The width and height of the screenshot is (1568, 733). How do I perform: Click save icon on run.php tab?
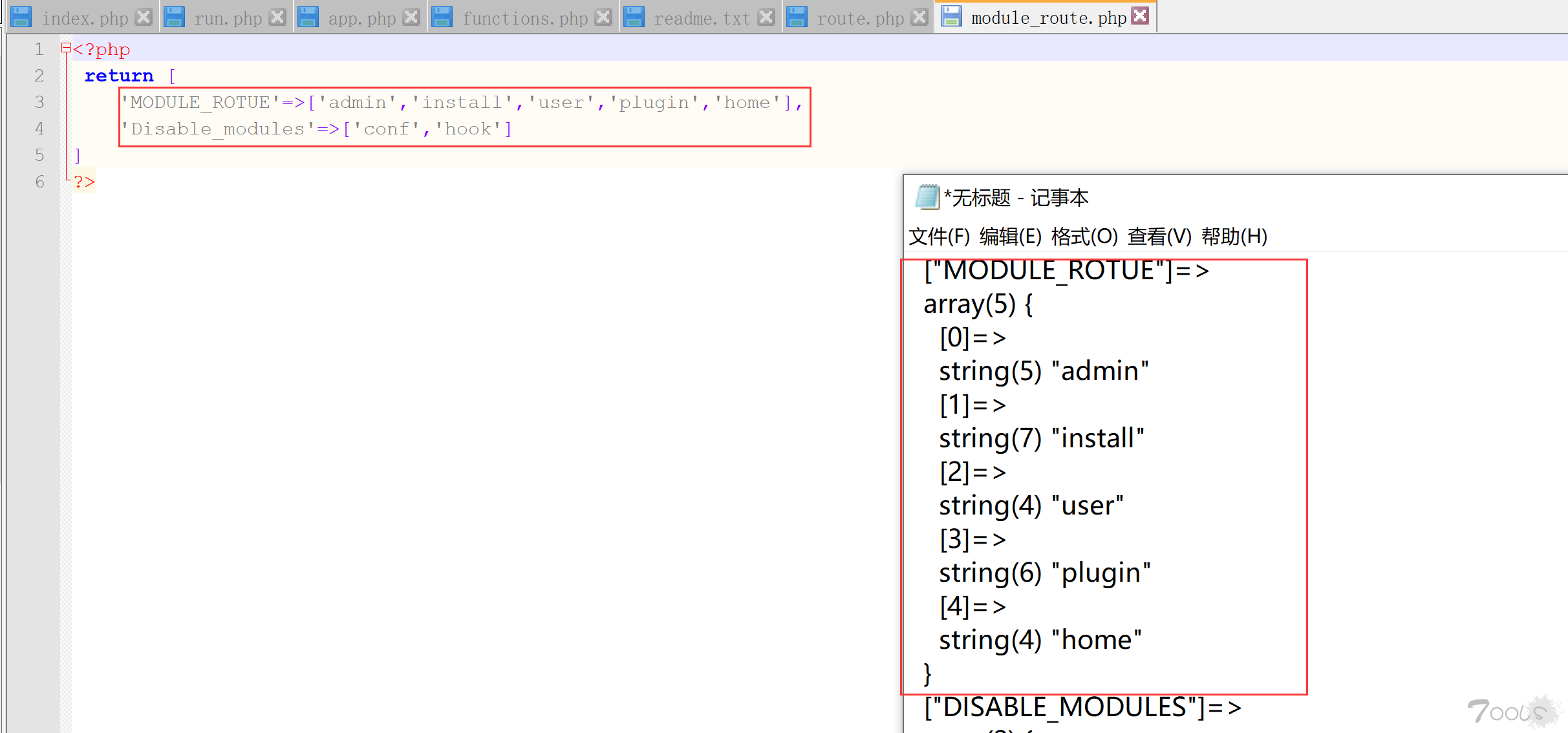pos(174,17)
